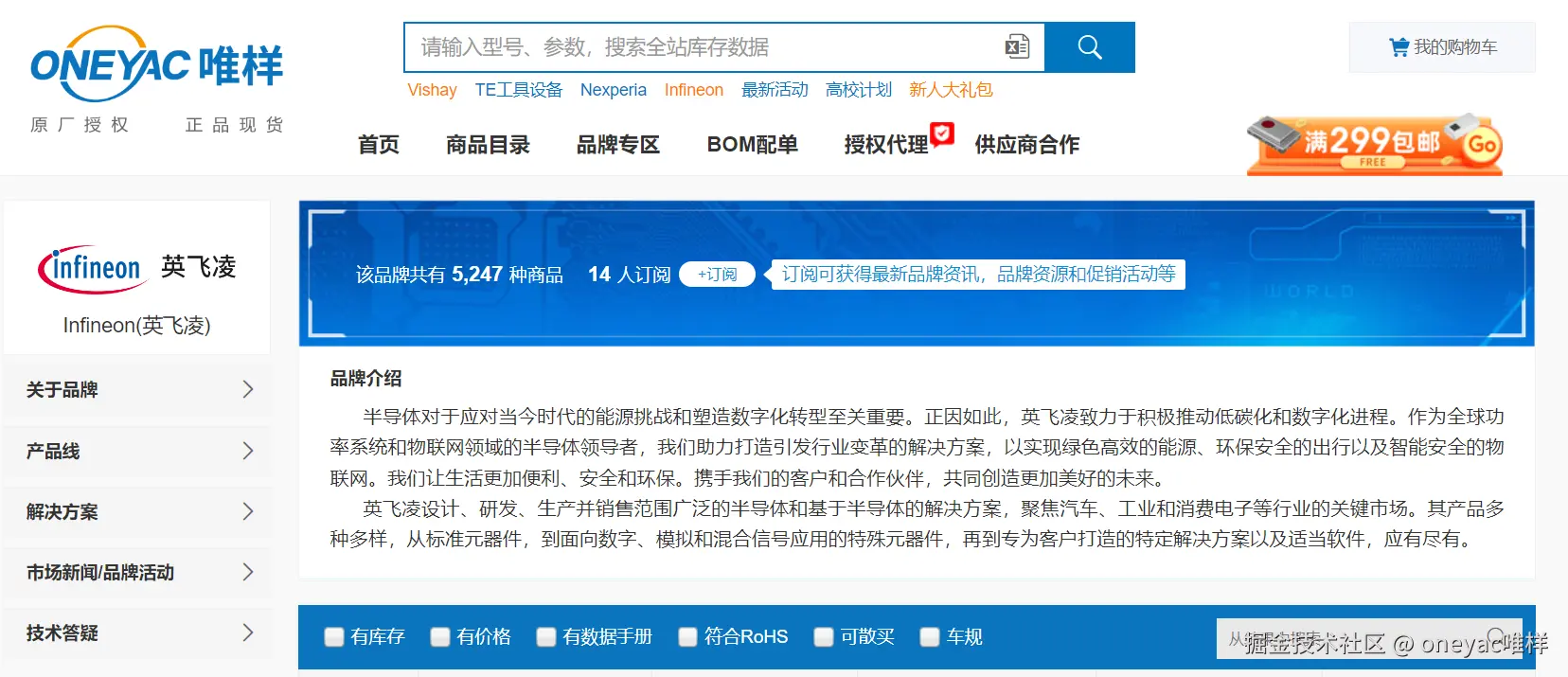This screenshot has height=677, width=1568.
Task: Open the 高校计划 link
Action: click(x=859, y=90)
